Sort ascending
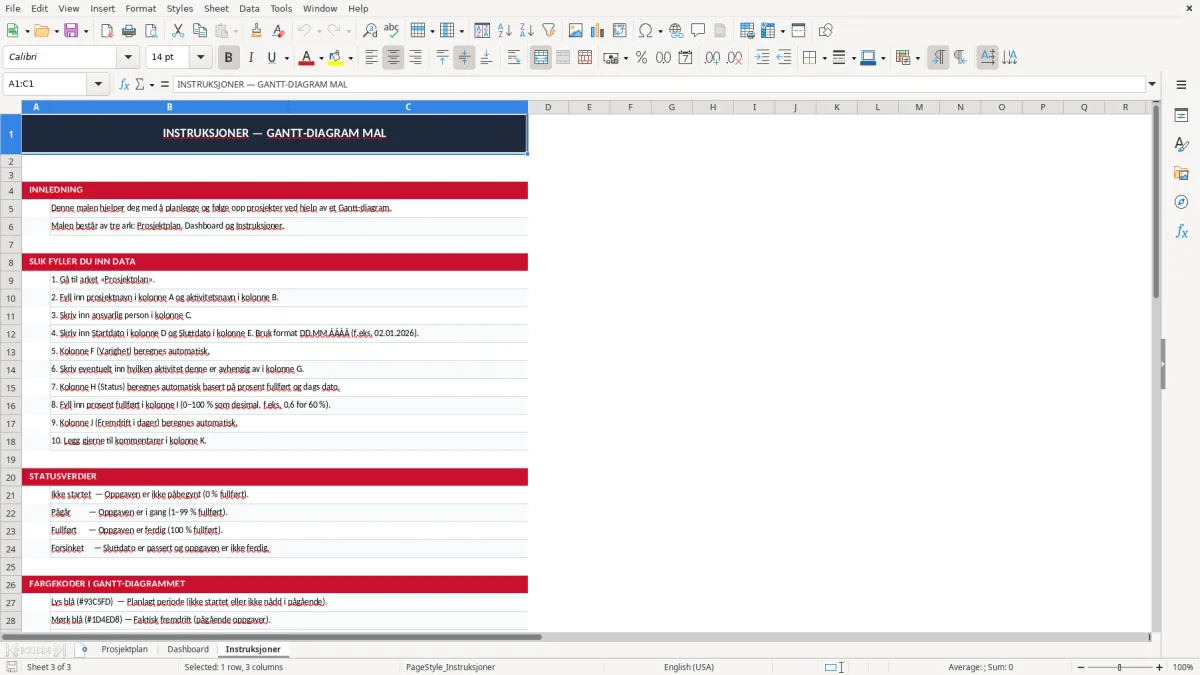This screenshot has width=1200, height=675. coord(505,31)
